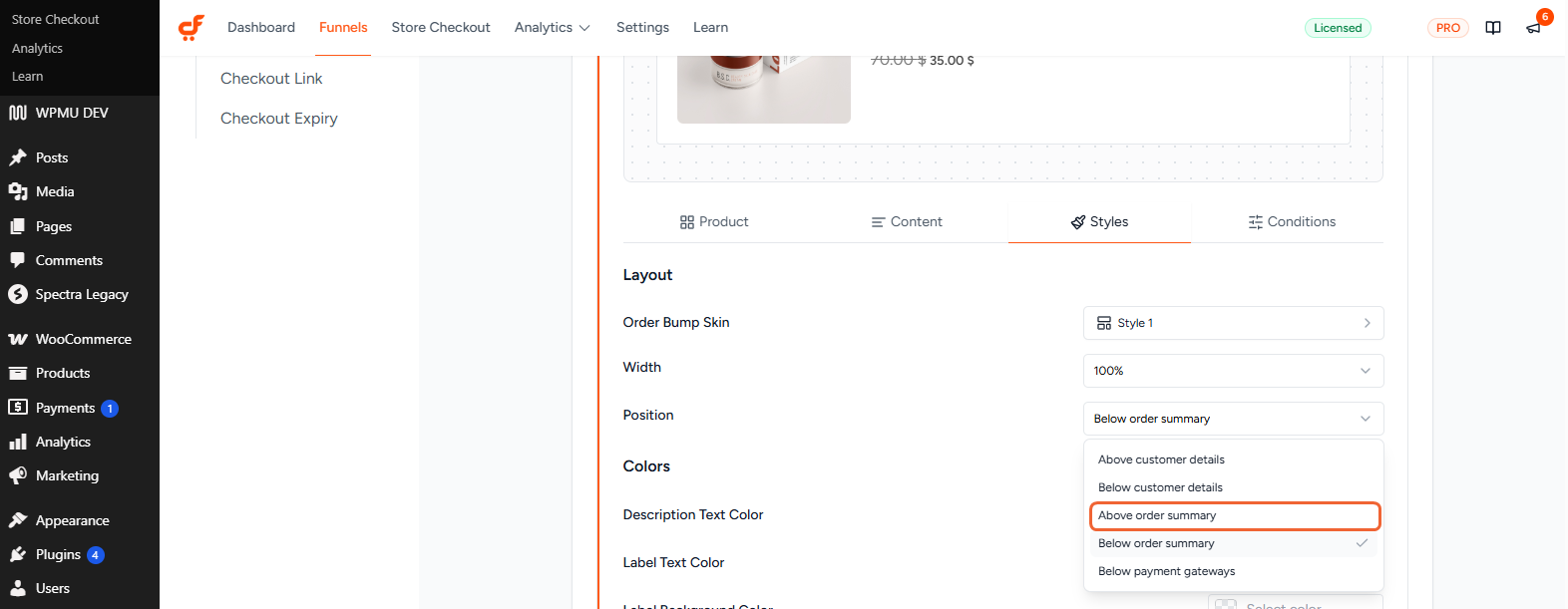This screenshot has height=609, width=1568.
Task: Click the order bump product thumbnail
Action: click(764, 90)
